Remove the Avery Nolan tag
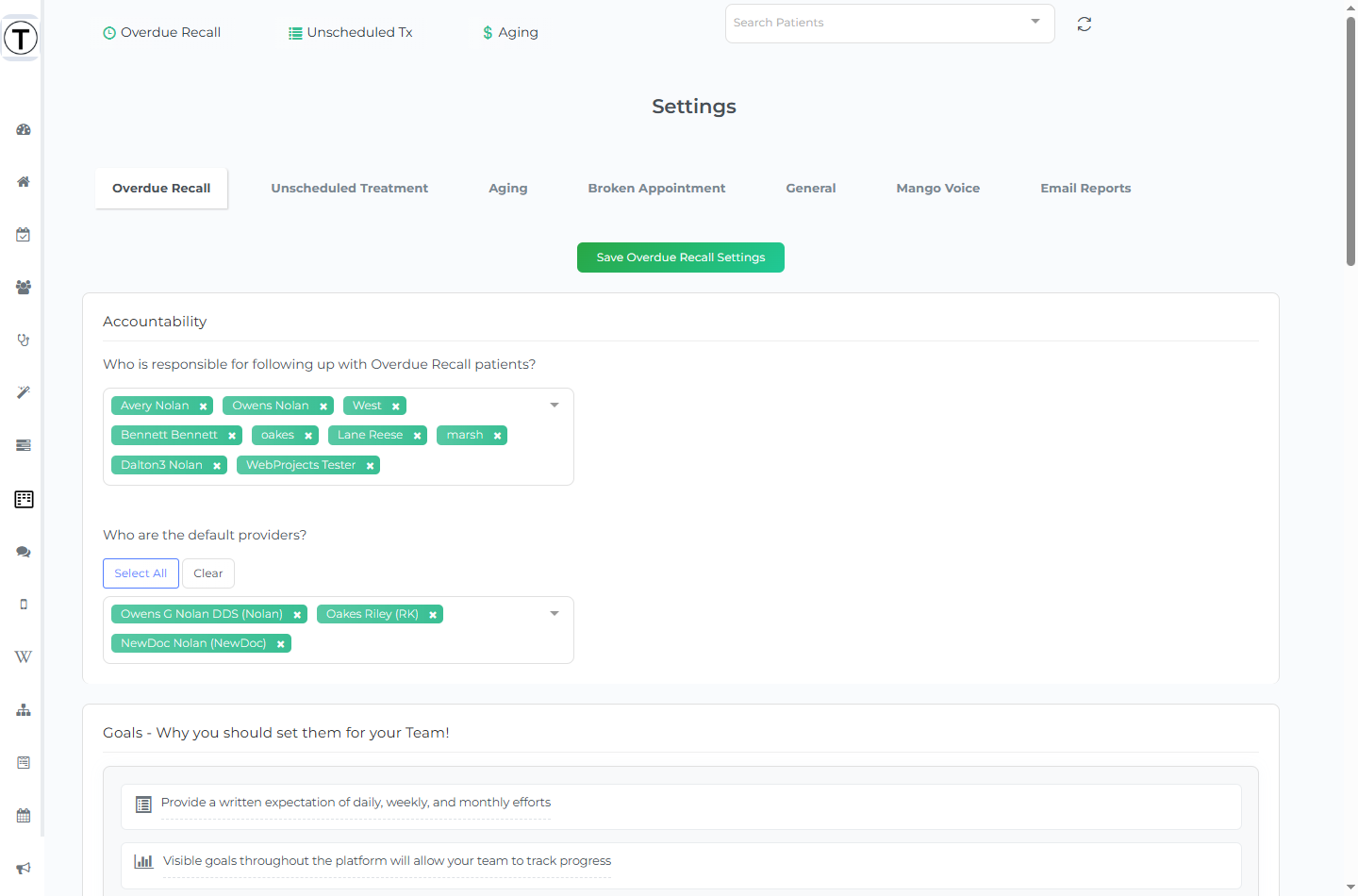Image resolution: width=1358 pixels, height=896 pixels. pyautogui.click(x=203, y=407)
